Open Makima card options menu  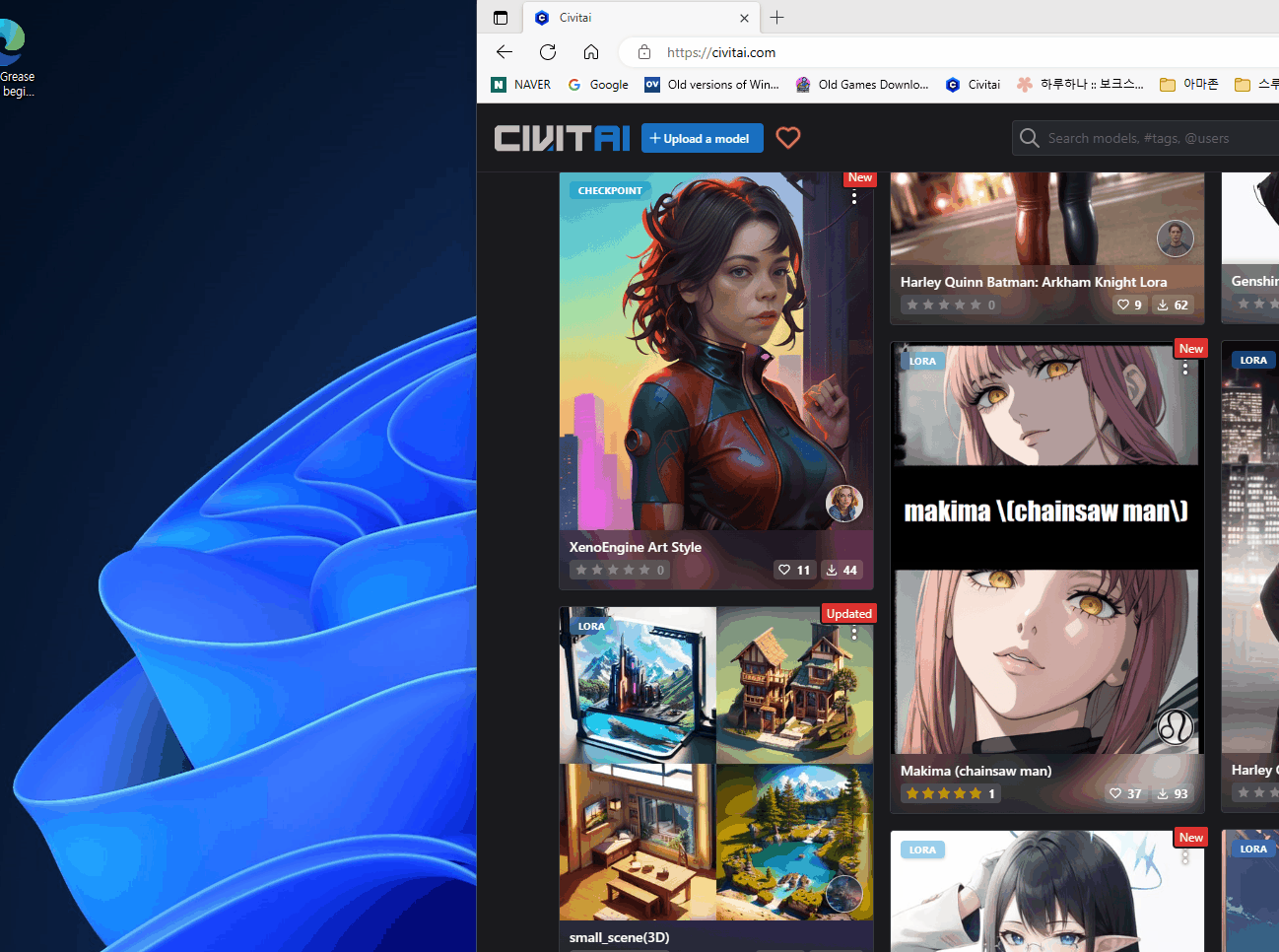tap(1185, 368)
